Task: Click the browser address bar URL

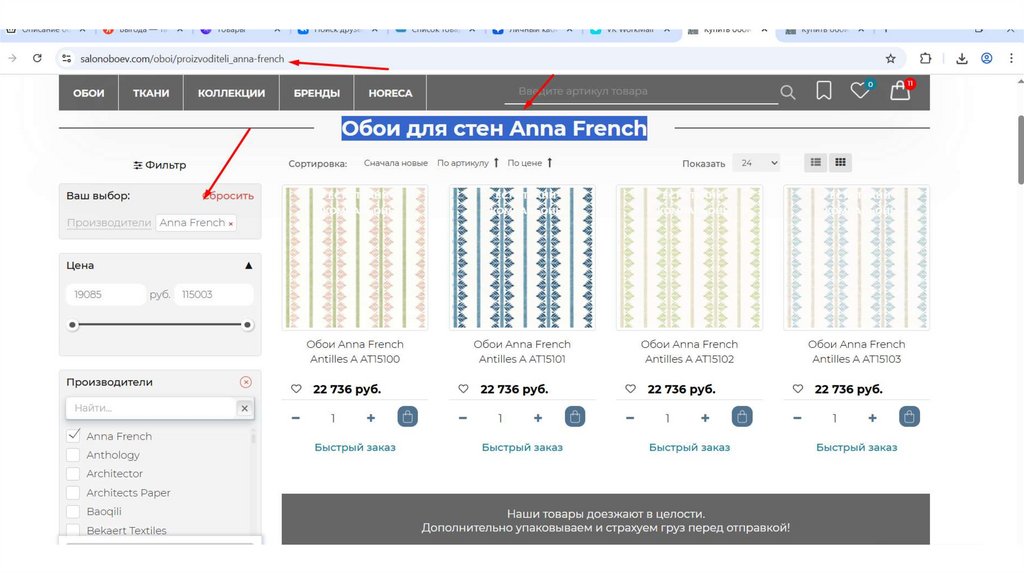Action: pyautogui.click(x=182, y=59)
